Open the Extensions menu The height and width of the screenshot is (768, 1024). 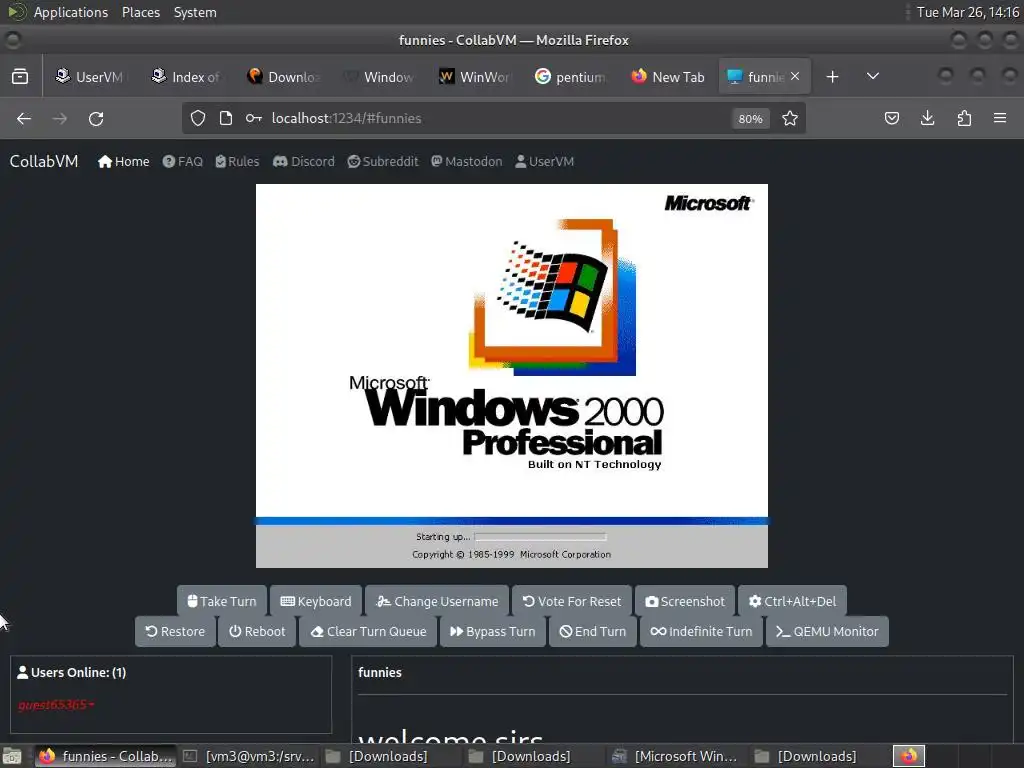pos(964,118)
